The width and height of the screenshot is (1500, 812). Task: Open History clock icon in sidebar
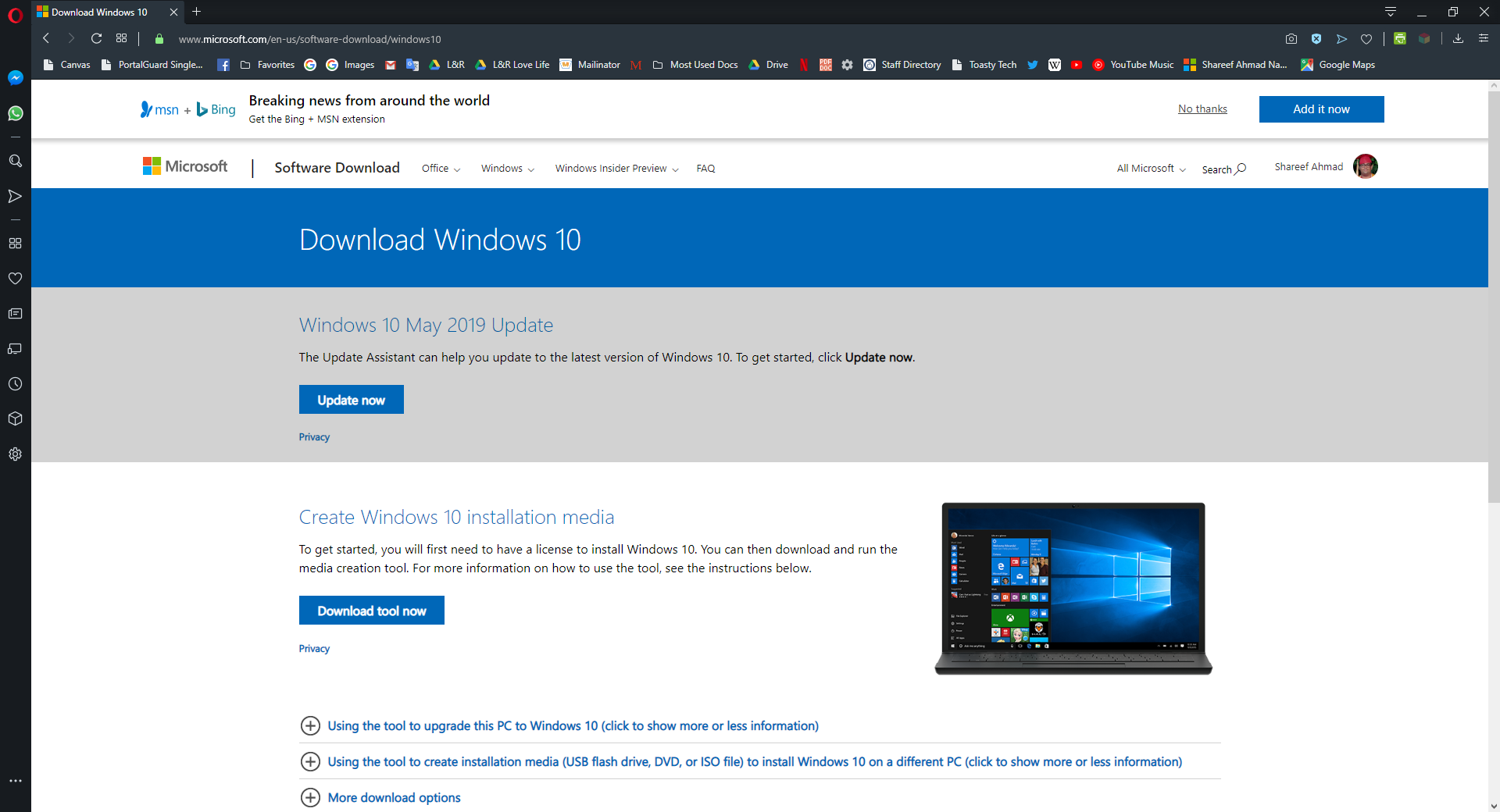coord(15,383)
